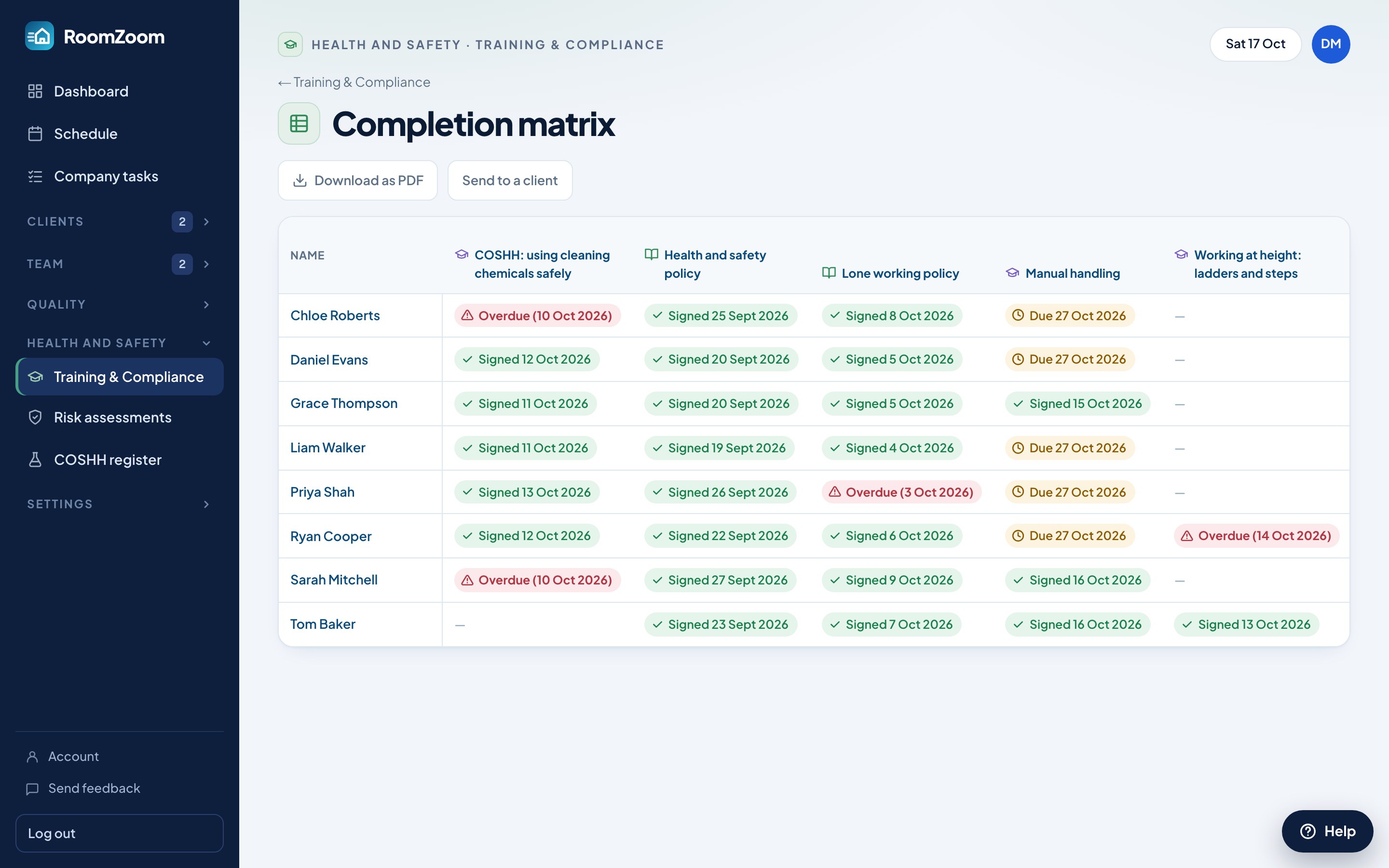Expand the Quality section chevron
This screenshot has height=868, width=1389.
pos(206,305)
